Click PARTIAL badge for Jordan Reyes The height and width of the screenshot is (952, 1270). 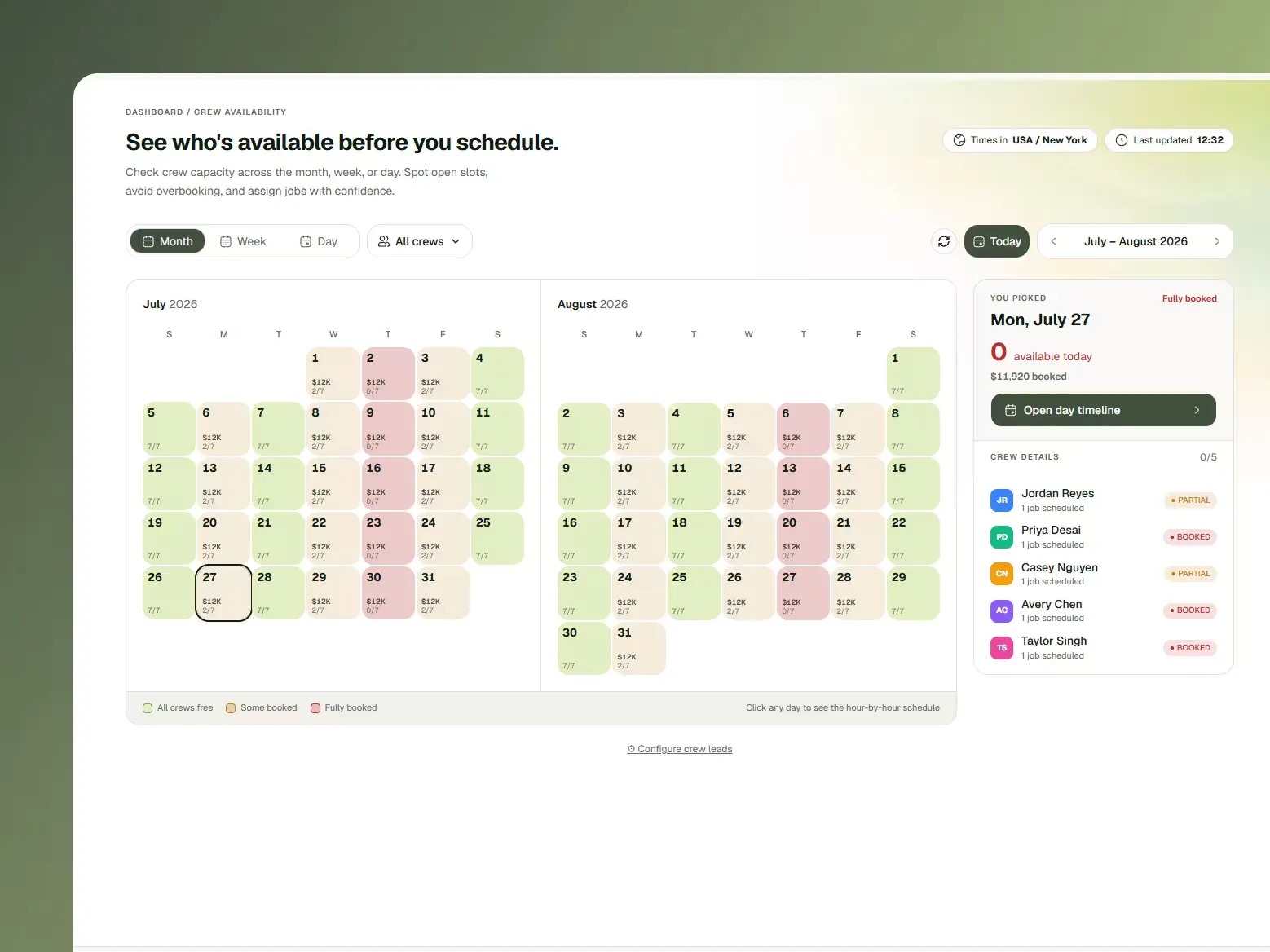(1190, 500)
